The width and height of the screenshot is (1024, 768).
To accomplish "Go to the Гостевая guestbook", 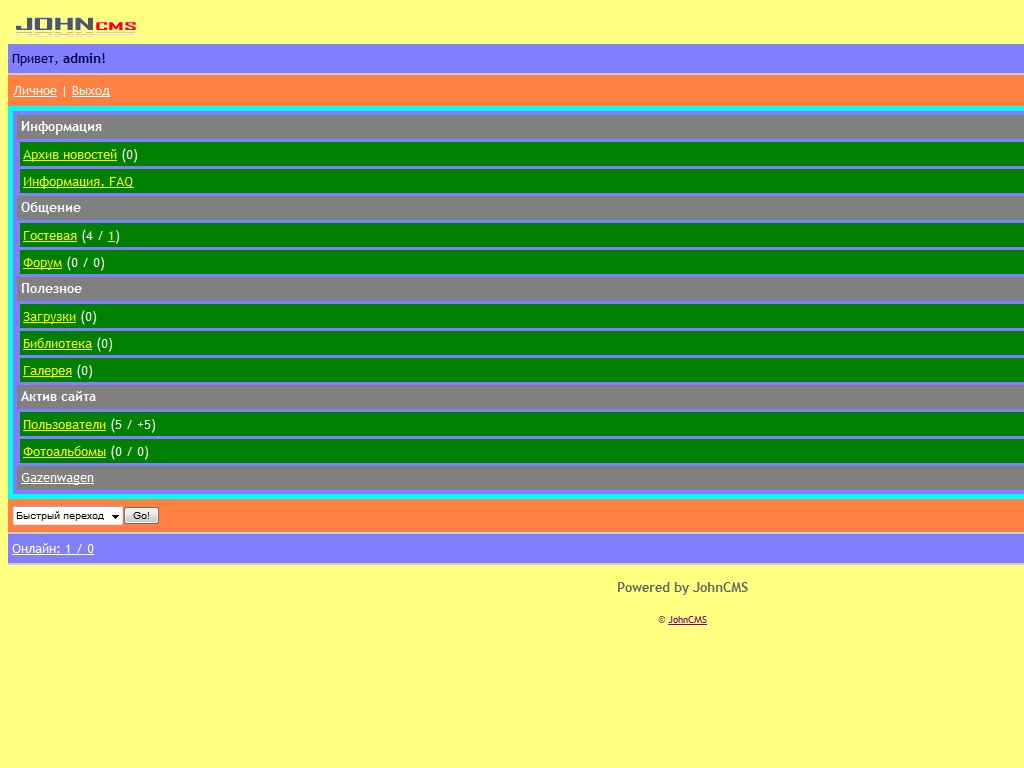I will tap(50, 236).
